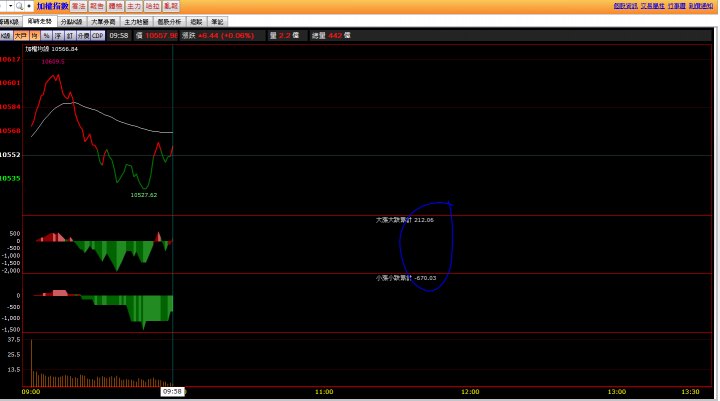Open the stock symbol dropdown arrow
The width and height of the screenshot is (720, 401).
10,6
